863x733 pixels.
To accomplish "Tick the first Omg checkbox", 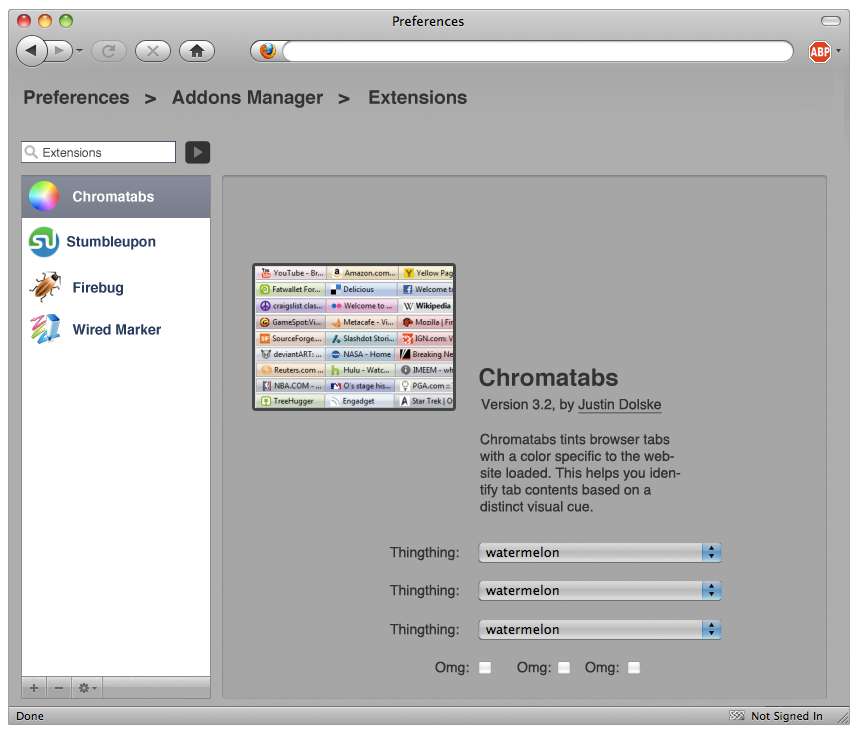I will [485, 668].
